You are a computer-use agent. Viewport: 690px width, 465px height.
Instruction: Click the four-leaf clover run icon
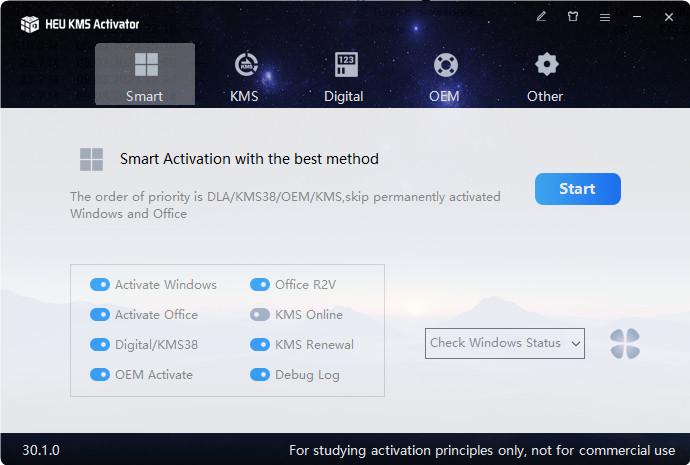pyautogui.click(x=625, y=344)
